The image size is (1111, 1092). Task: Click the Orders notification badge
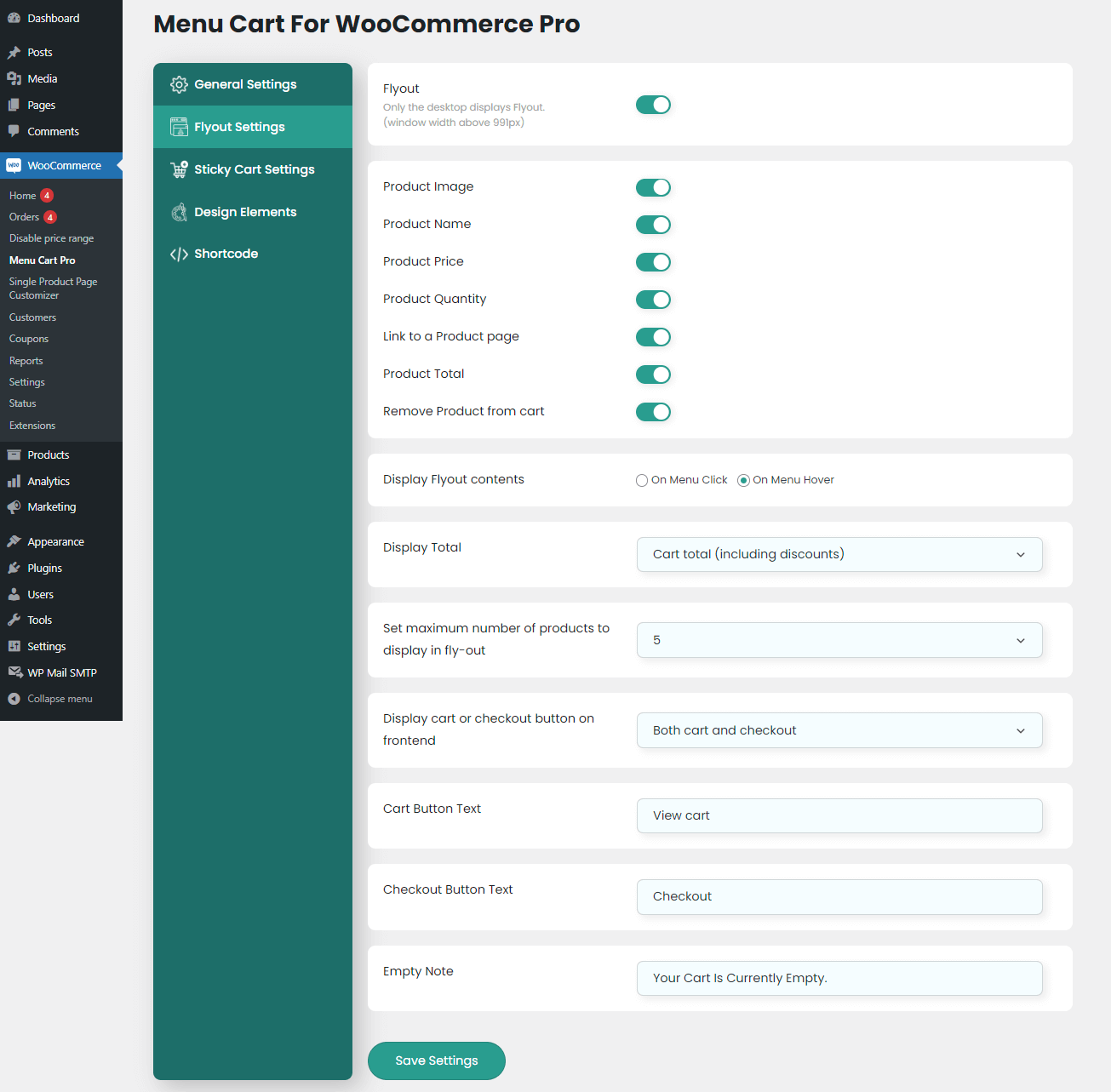[x=50, y=217]
